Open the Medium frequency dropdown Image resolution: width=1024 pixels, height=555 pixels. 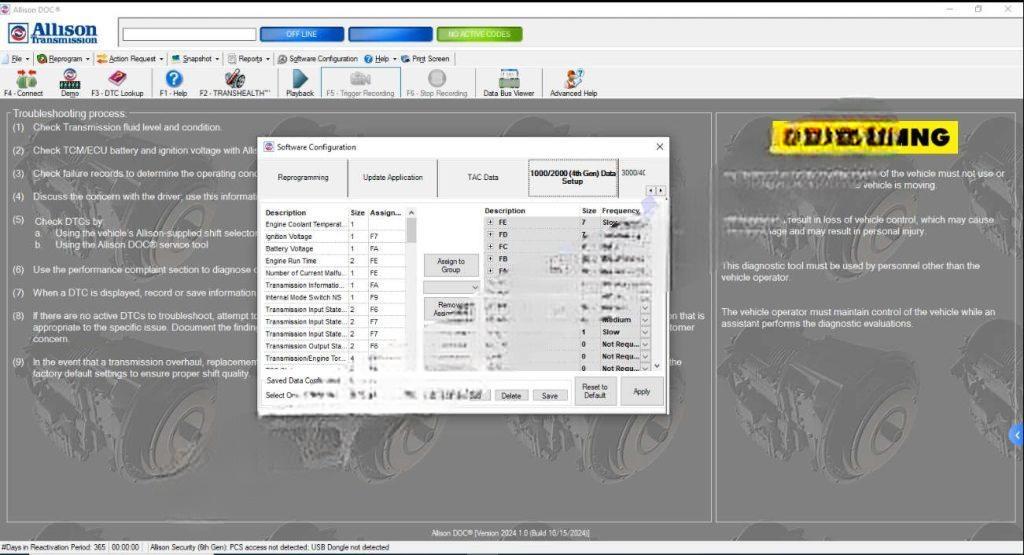645,320
